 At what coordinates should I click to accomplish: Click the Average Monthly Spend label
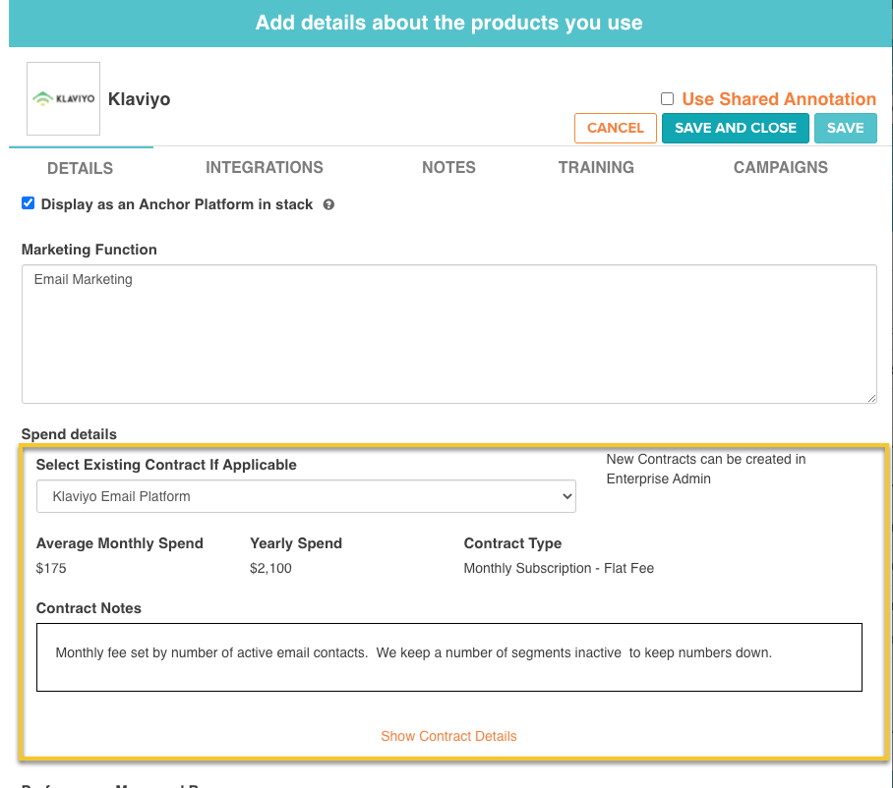120,543
